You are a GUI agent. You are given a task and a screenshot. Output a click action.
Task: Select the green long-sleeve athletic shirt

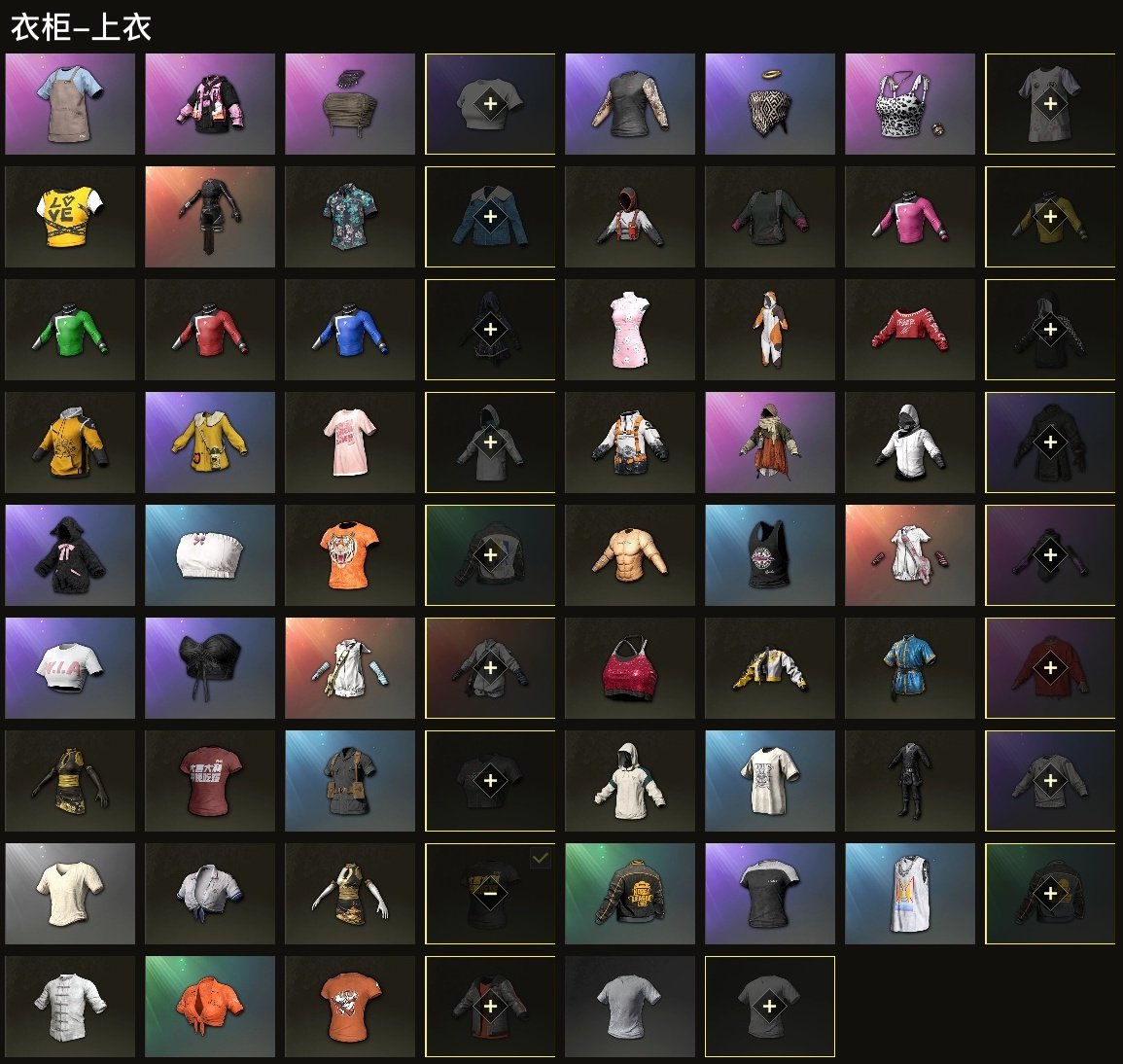(69, 329)
